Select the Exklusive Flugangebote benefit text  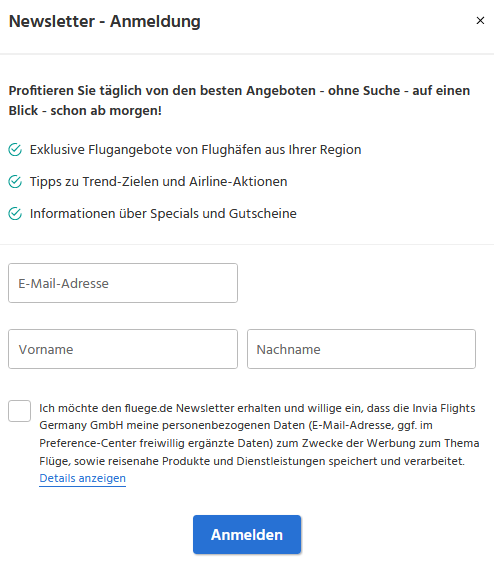tap(196, 149)
